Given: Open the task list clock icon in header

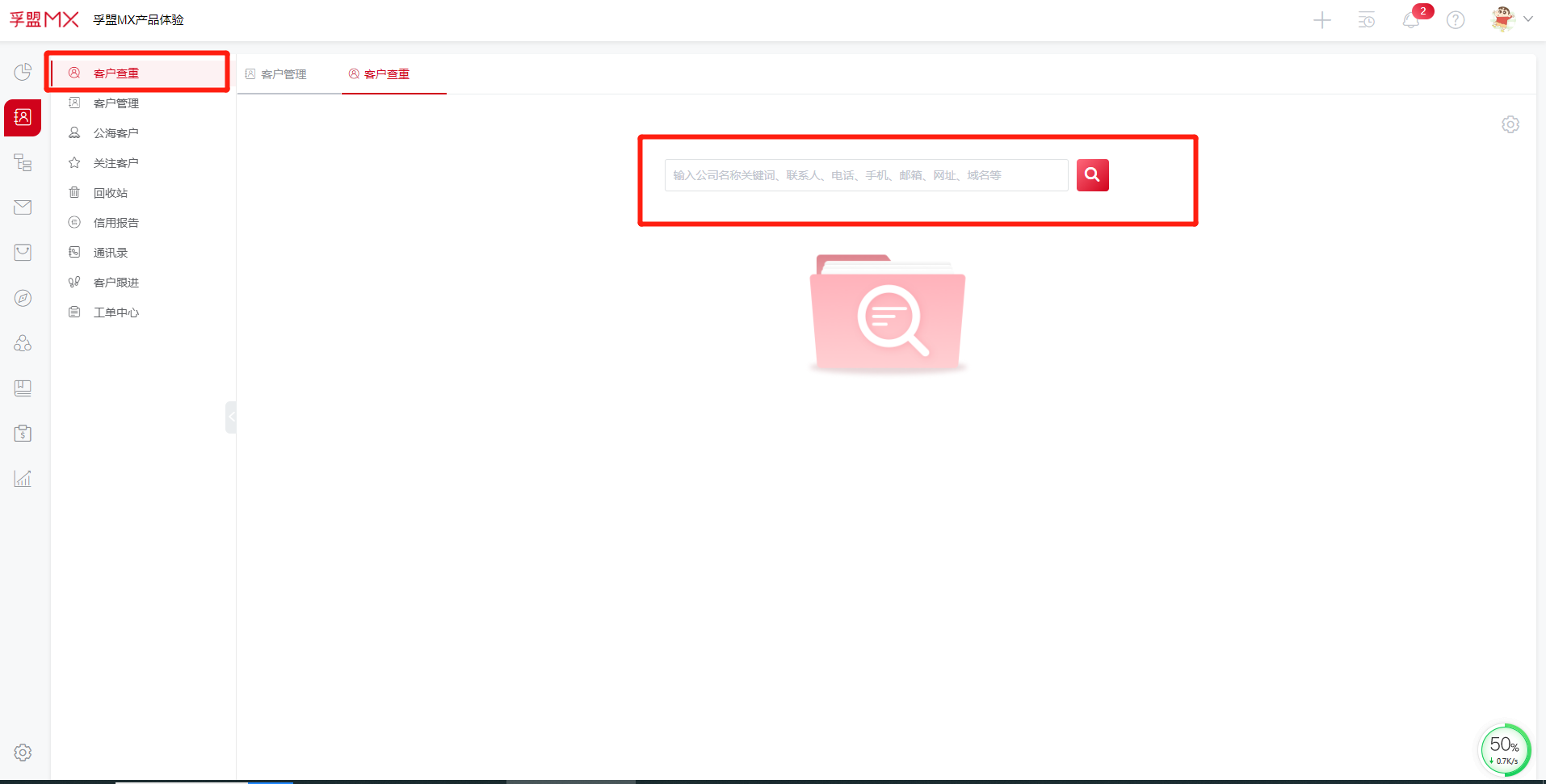Looking at the screenshot, I should [x=1367, y=20].
